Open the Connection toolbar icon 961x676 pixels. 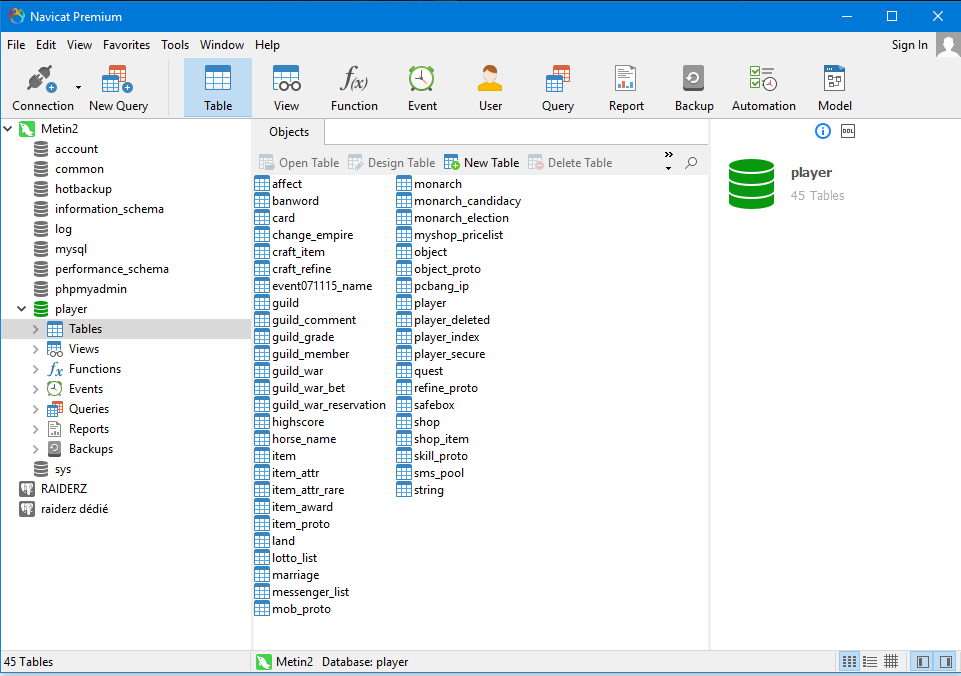42,88
